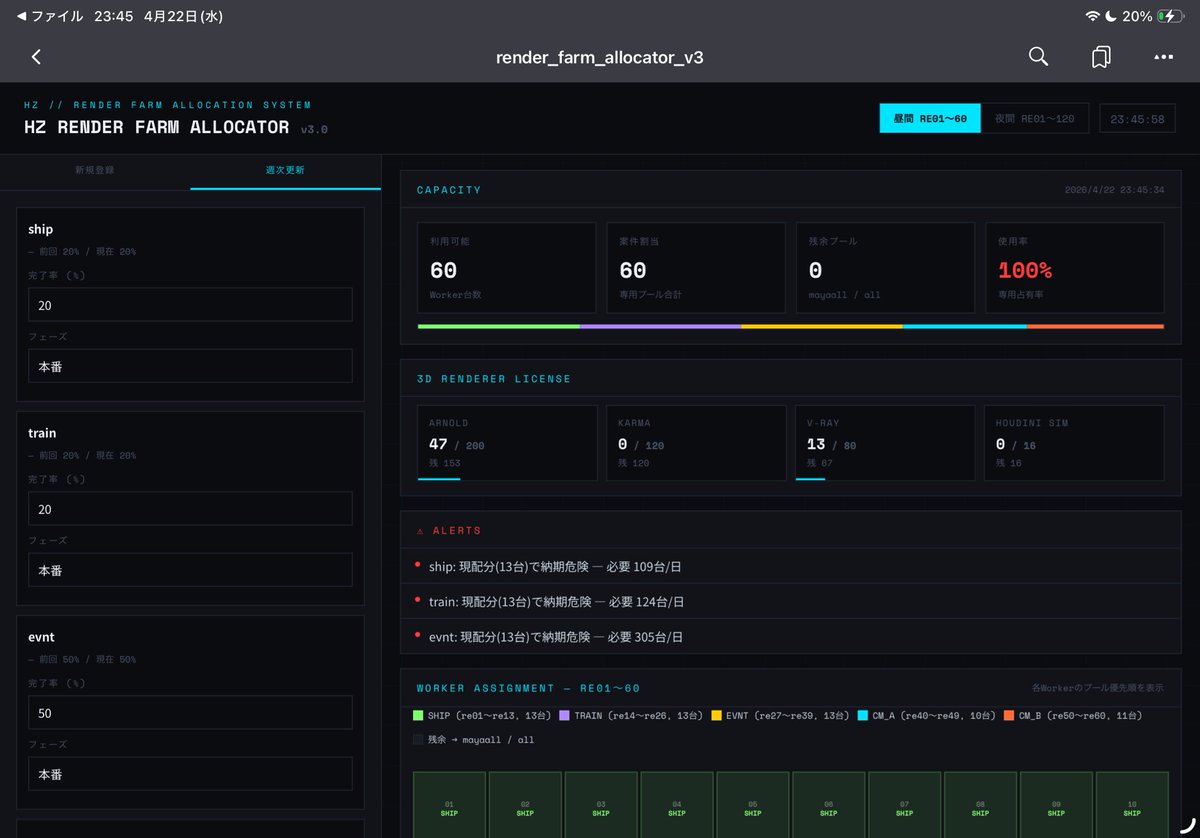The height and width of the screenshot is (838, 1200).
Task: Select worker 10 SHIP tile
Action: 1132,805
